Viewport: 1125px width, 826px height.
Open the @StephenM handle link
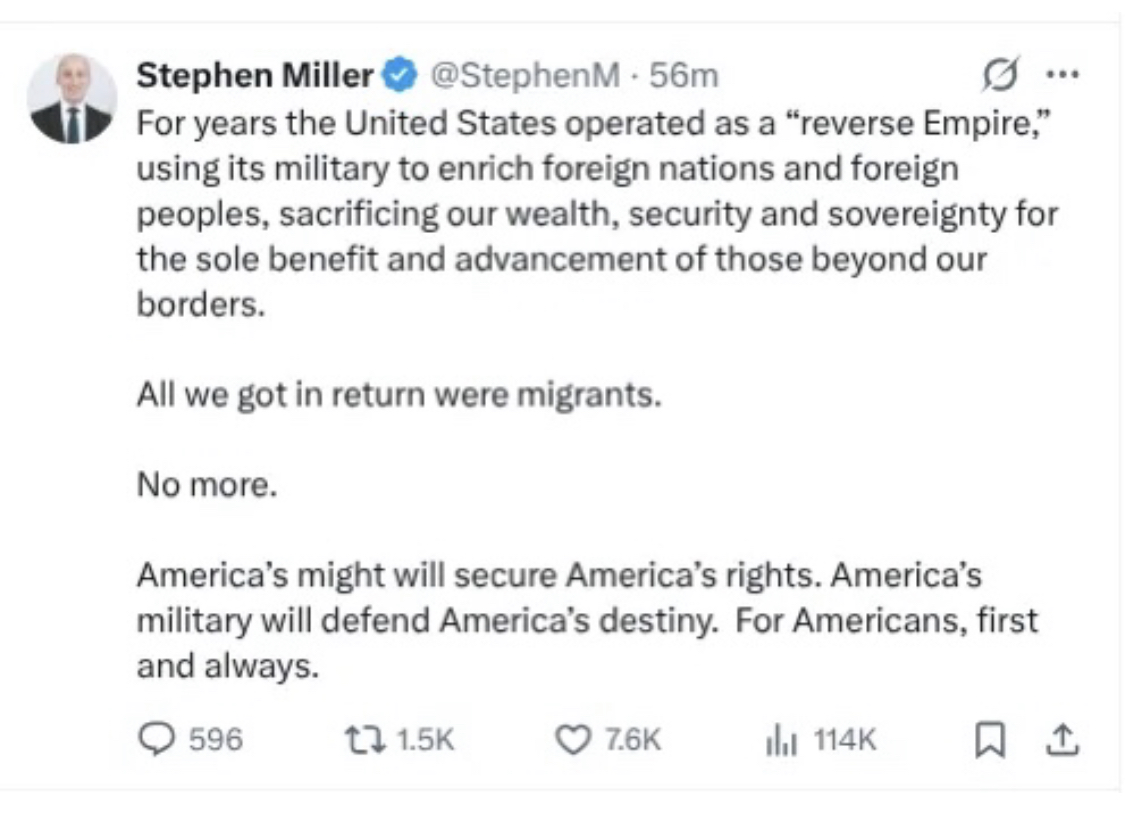[524, 75]
